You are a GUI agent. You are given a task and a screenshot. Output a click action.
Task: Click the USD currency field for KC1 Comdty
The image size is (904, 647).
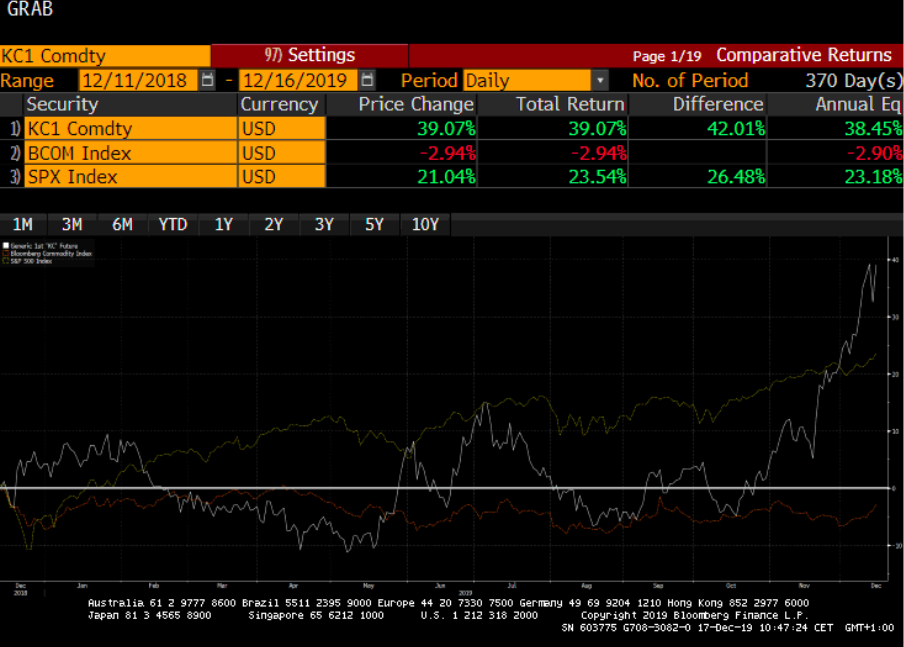(282, 129)
